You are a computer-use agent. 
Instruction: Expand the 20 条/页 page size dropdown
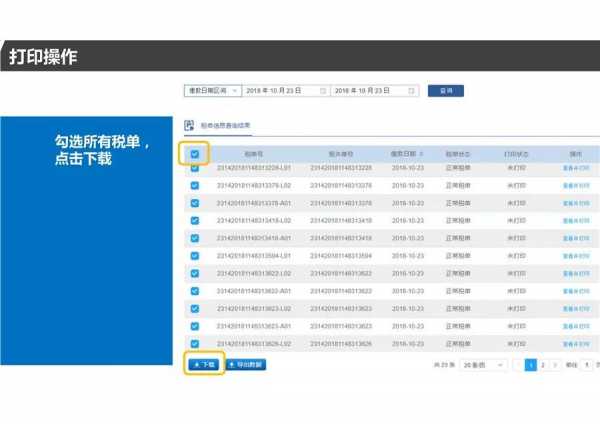(482, 366)
